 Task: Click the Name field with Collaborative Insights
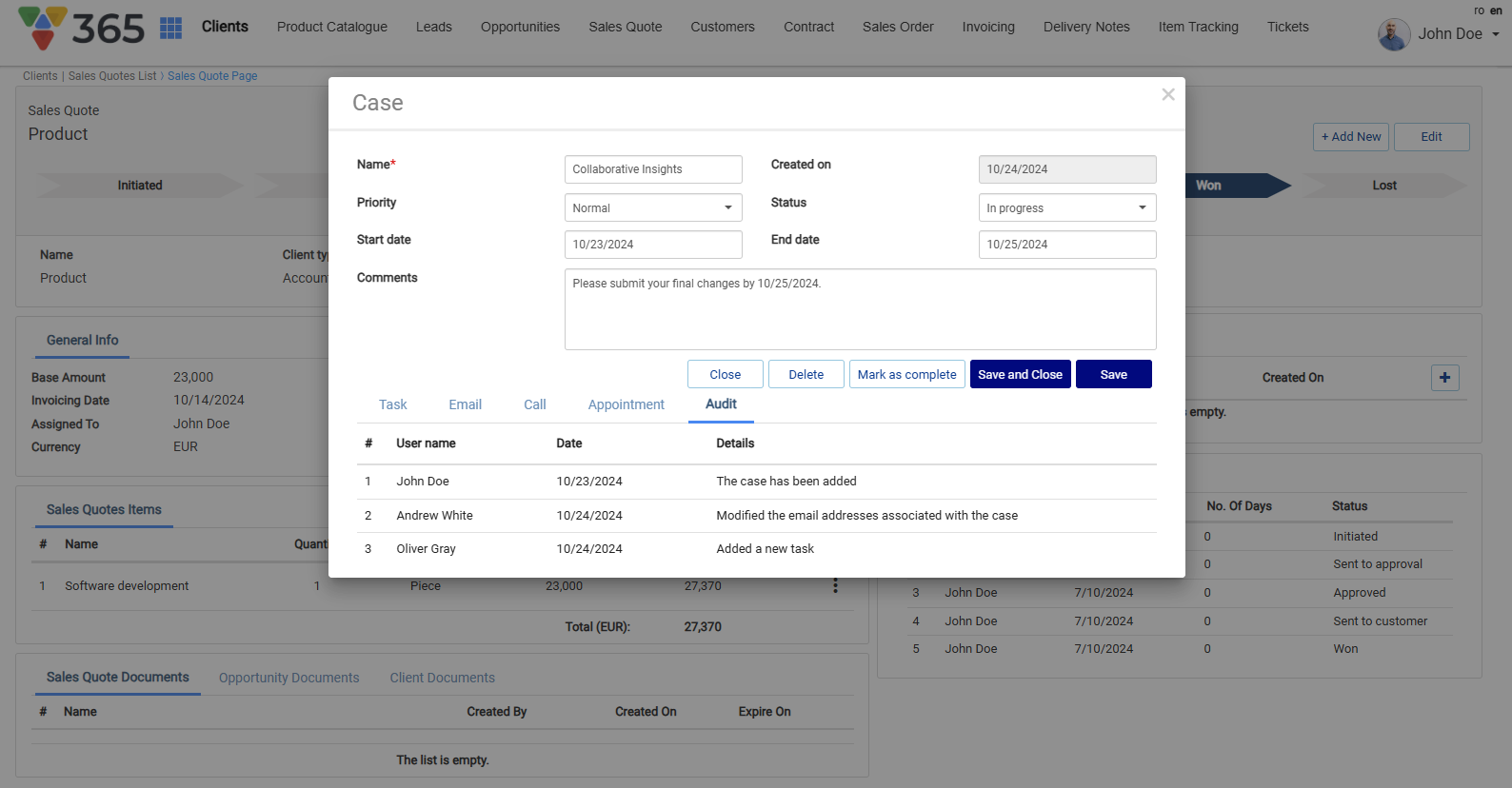click(x=652, y=169)
